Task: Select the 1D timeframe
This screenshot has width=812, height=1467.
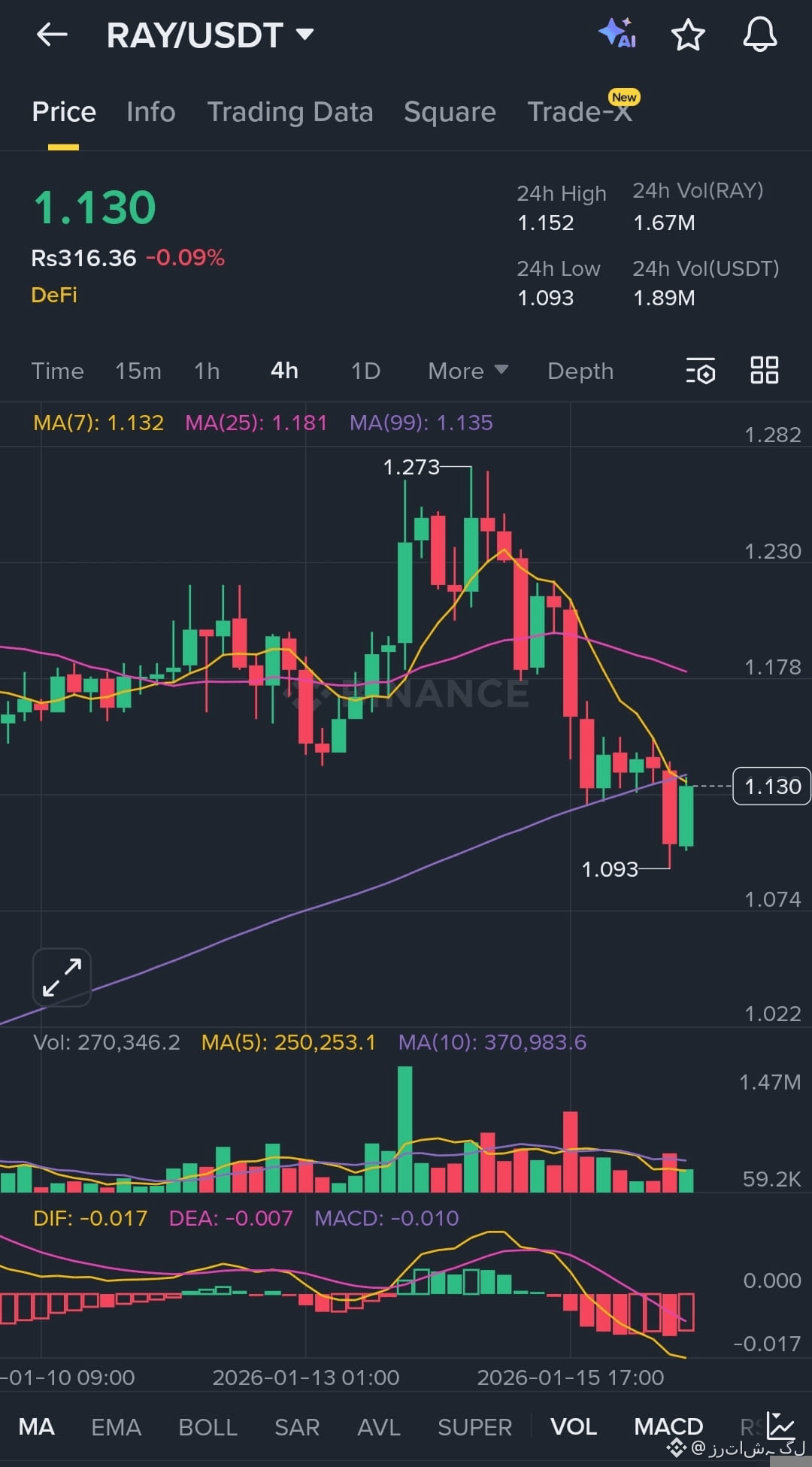Action: 365,371
